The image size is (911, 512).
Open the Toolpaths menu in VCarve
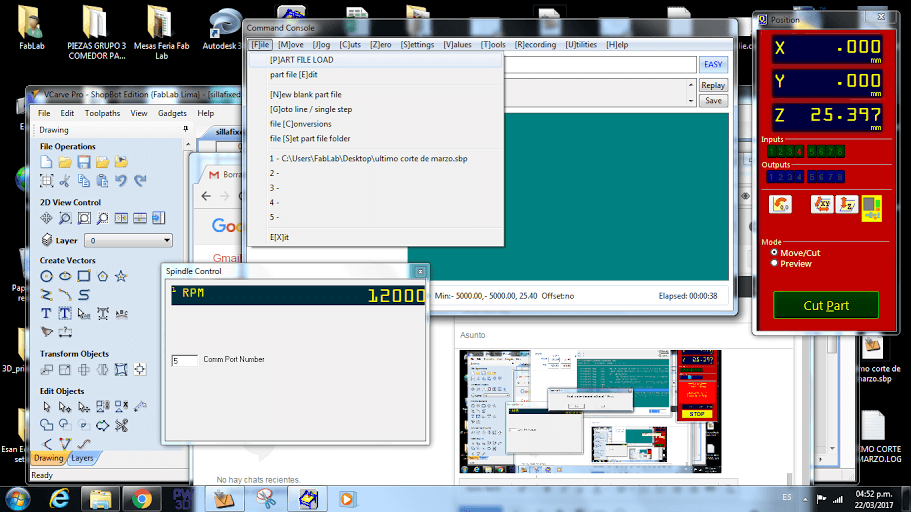pos(102,113)
